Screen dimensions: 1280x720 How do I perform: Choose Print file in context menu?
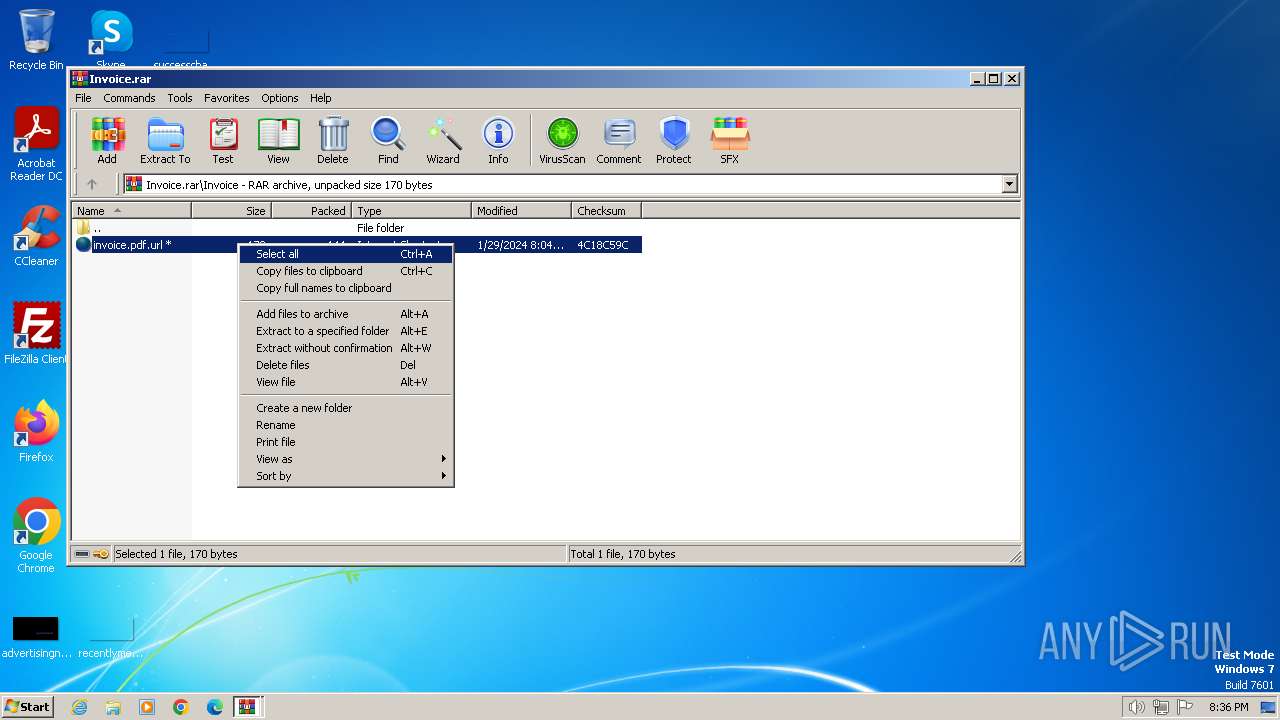click(x=346, y=442)
